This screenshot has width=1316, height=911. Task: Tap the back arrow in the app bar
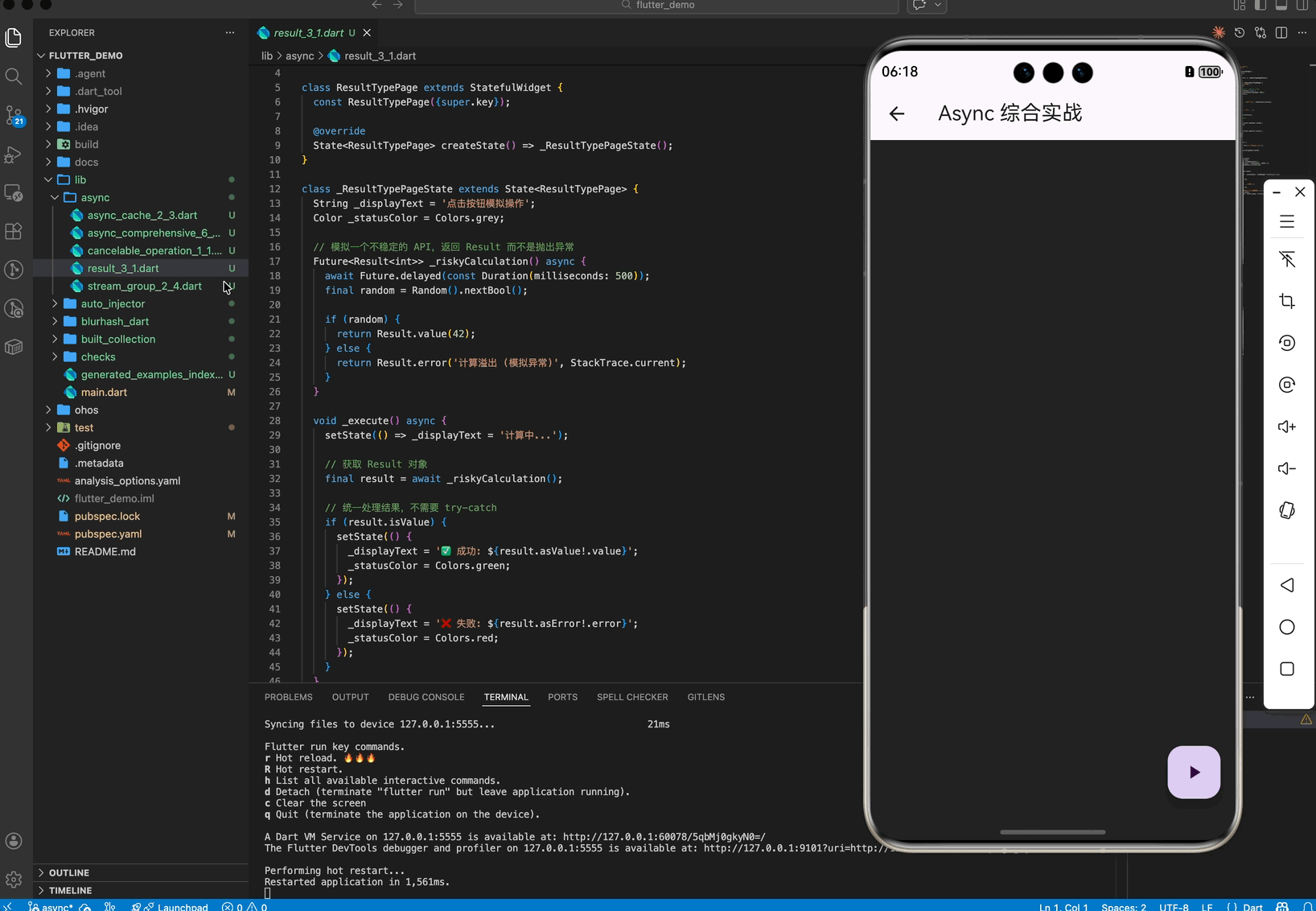897,113
